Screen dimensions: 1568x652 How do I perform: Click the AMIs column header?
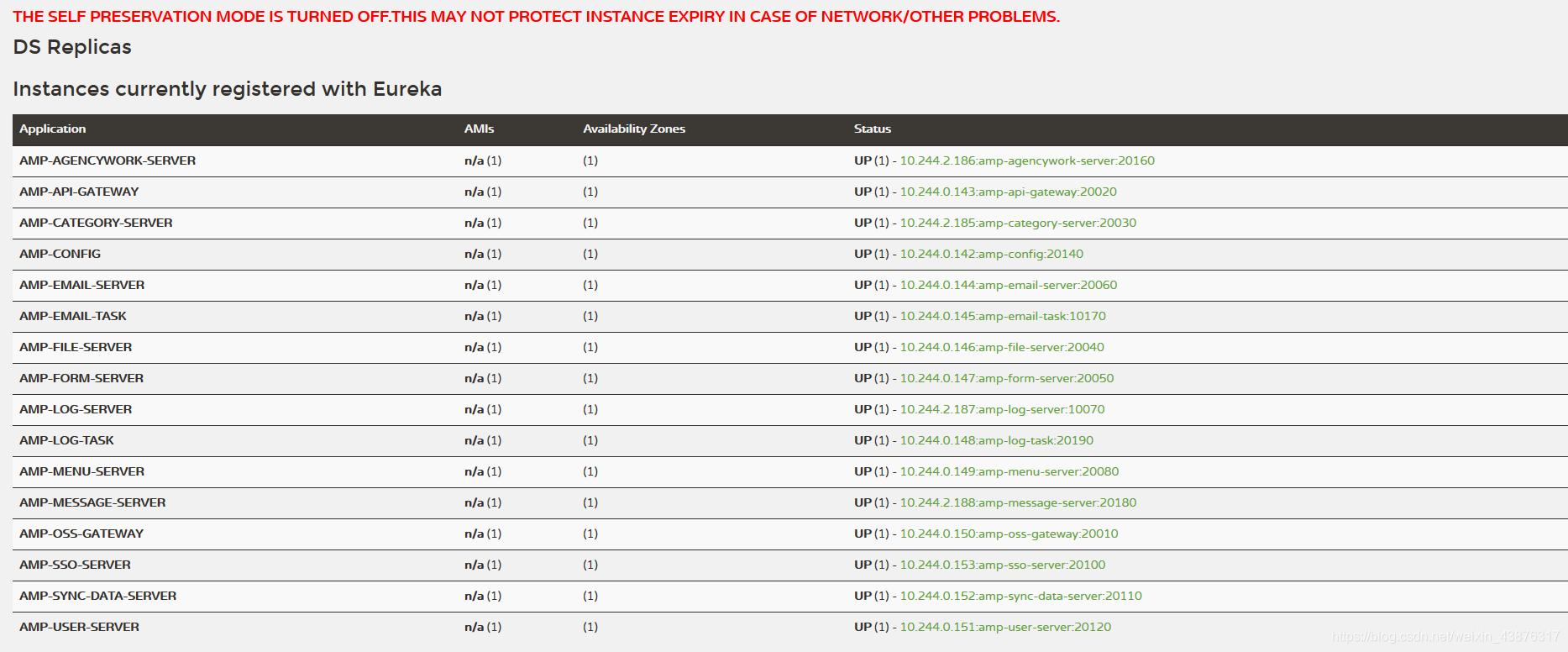[479, 129]
